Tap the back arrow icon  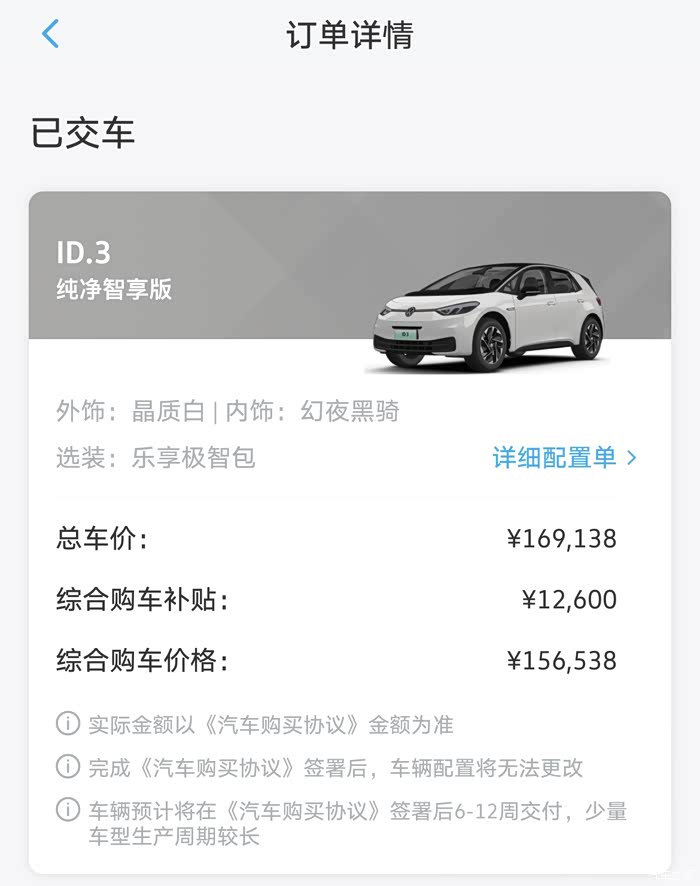[51, 34]
